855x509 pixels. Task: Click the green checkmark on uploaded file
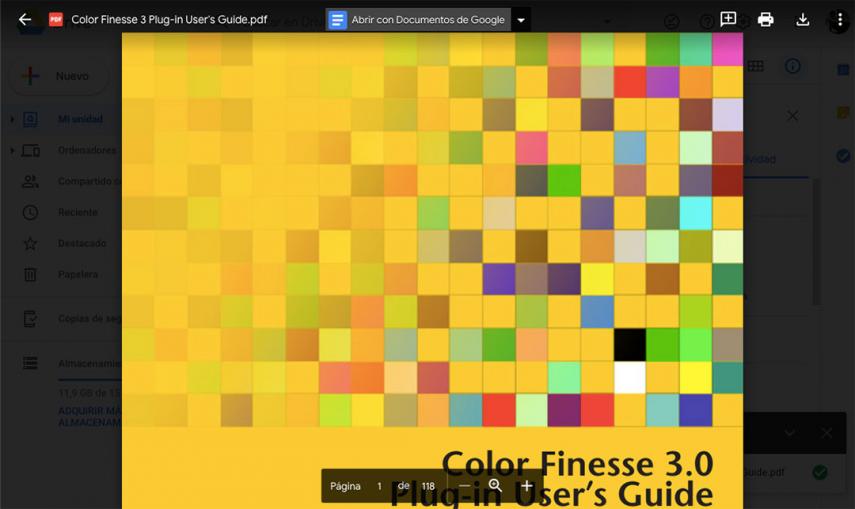pyautogui.click(x=820, y=472)
